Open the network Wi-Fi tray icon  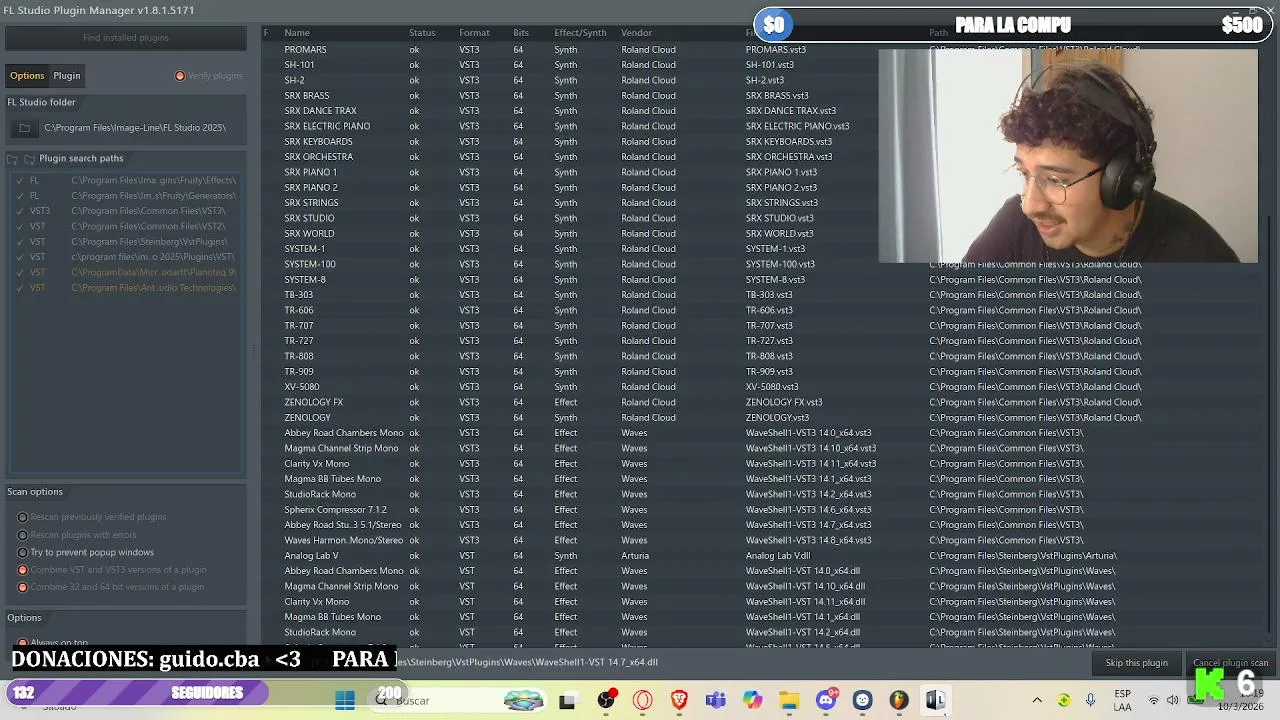point(1153,700)
